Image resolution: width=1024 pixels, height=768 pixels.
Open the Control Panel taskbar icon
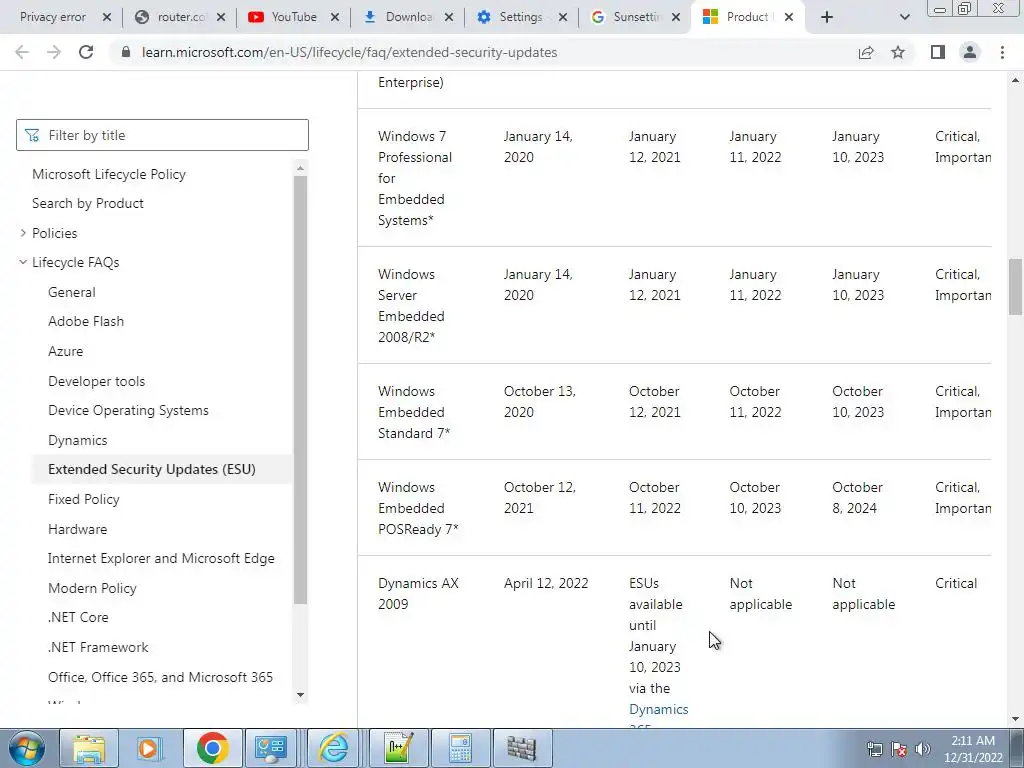click(x=271, y=748)
